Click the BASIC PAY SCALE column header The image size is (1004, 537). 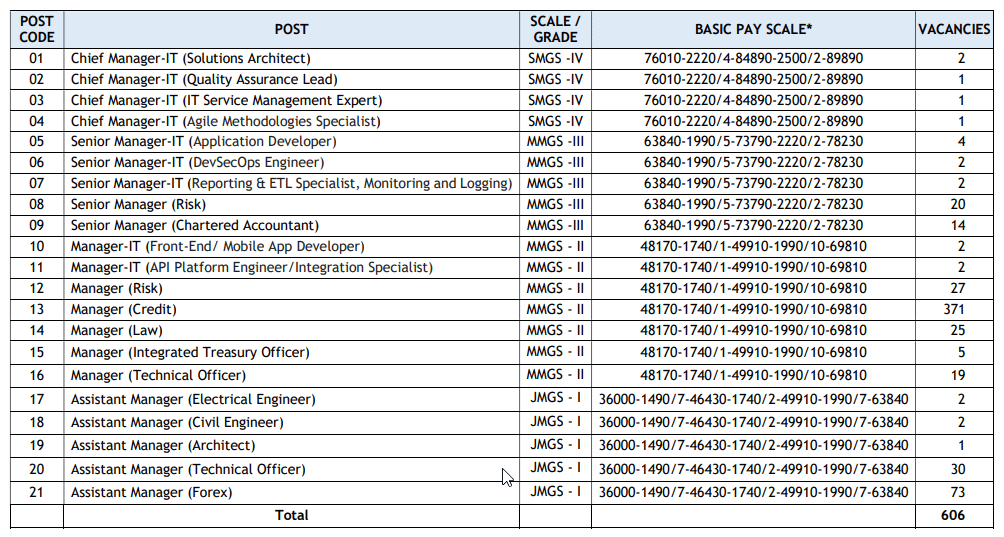click(x=753, y=29)
